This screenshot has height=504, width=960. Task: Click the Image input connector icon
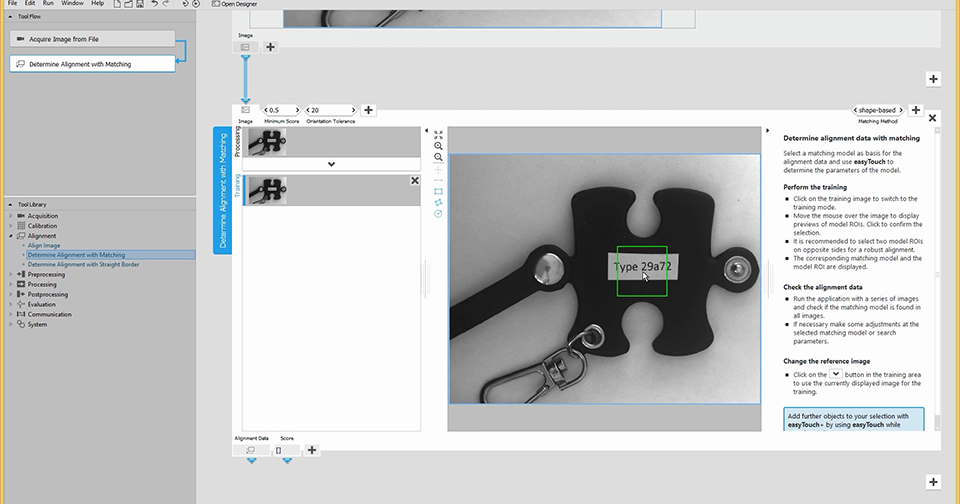coord(245,110)
